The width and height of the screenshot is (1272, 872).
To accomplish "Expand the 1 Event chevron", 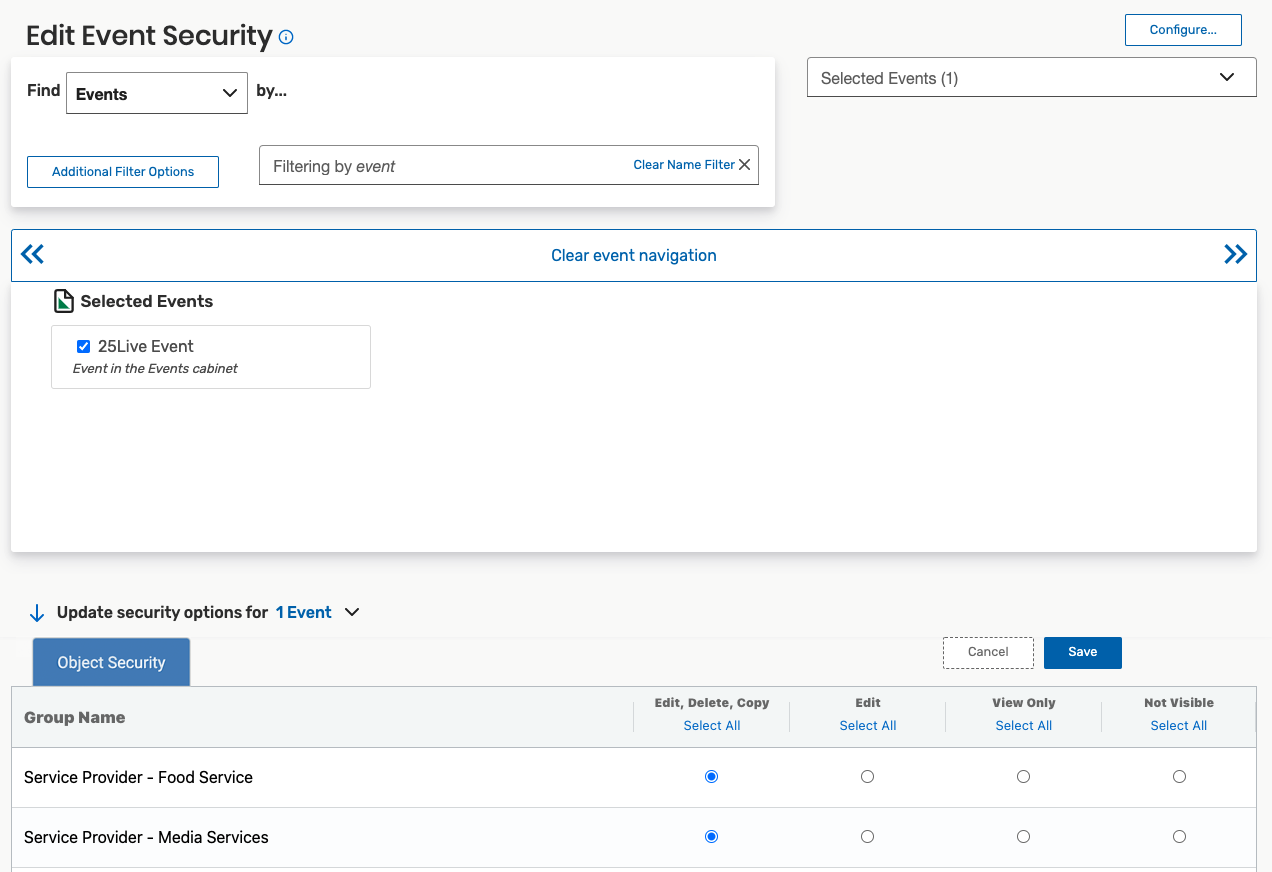I will pos(352,612).
